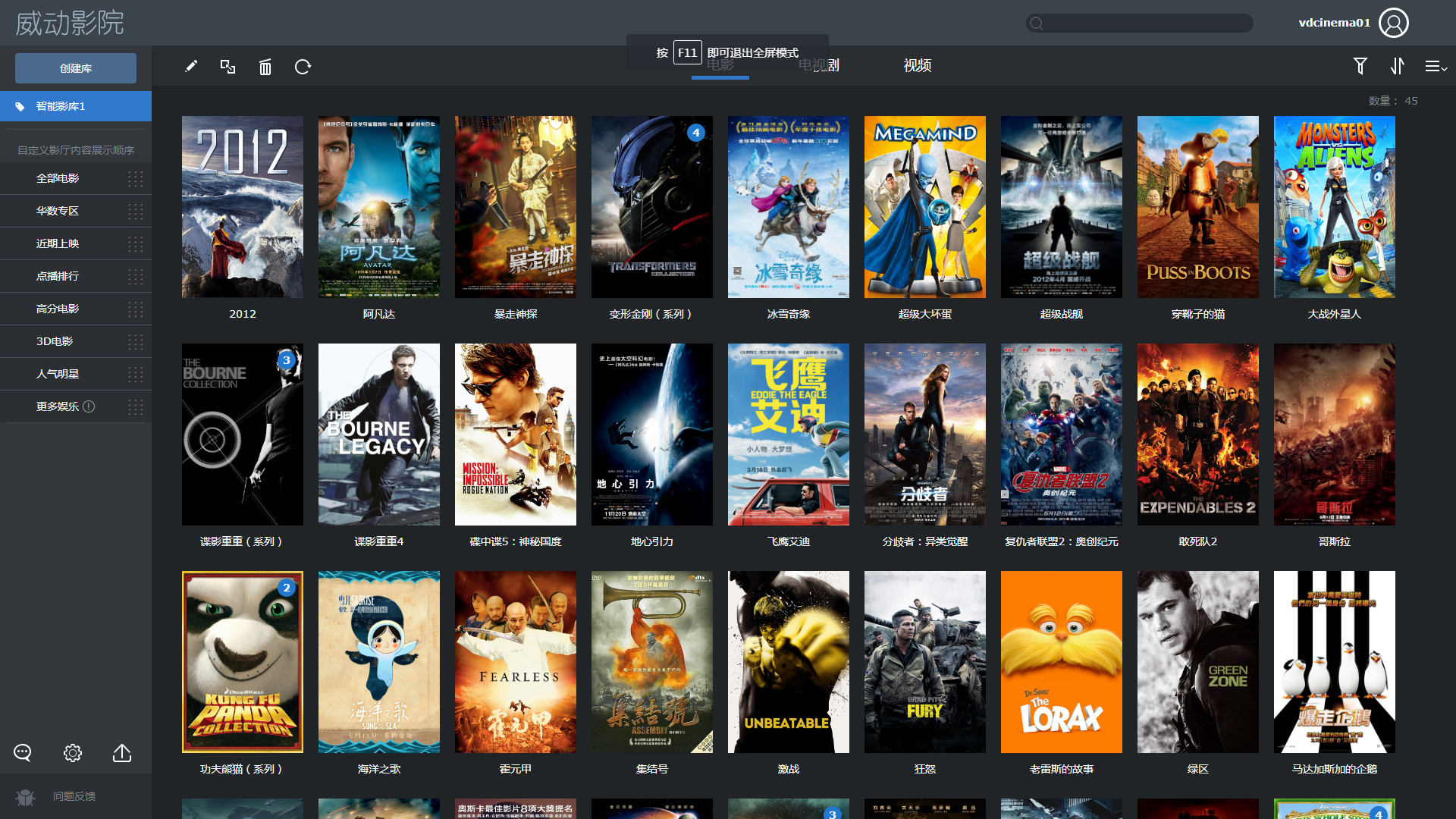Screen dimensions: 1456x819
Task: Open the 阿凡达 Avatar poster
Action: pos(379,207)
